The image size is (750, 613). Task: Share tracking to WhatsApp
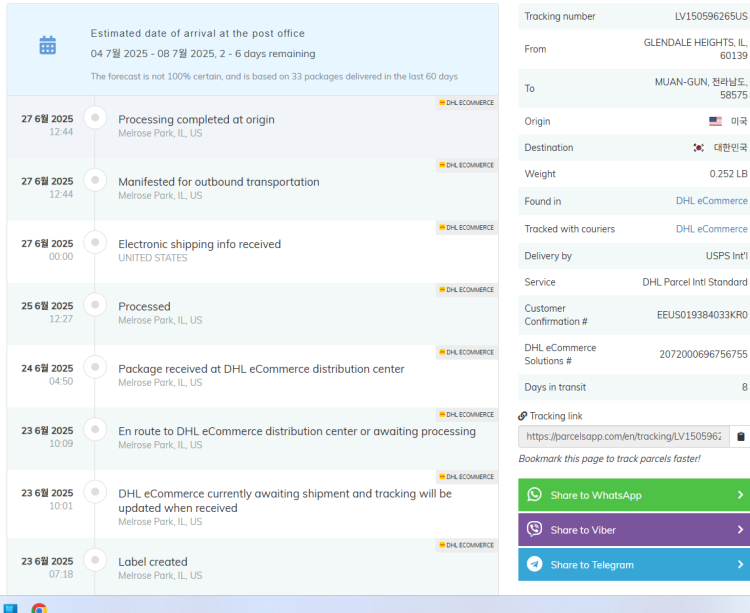(634, 495)
